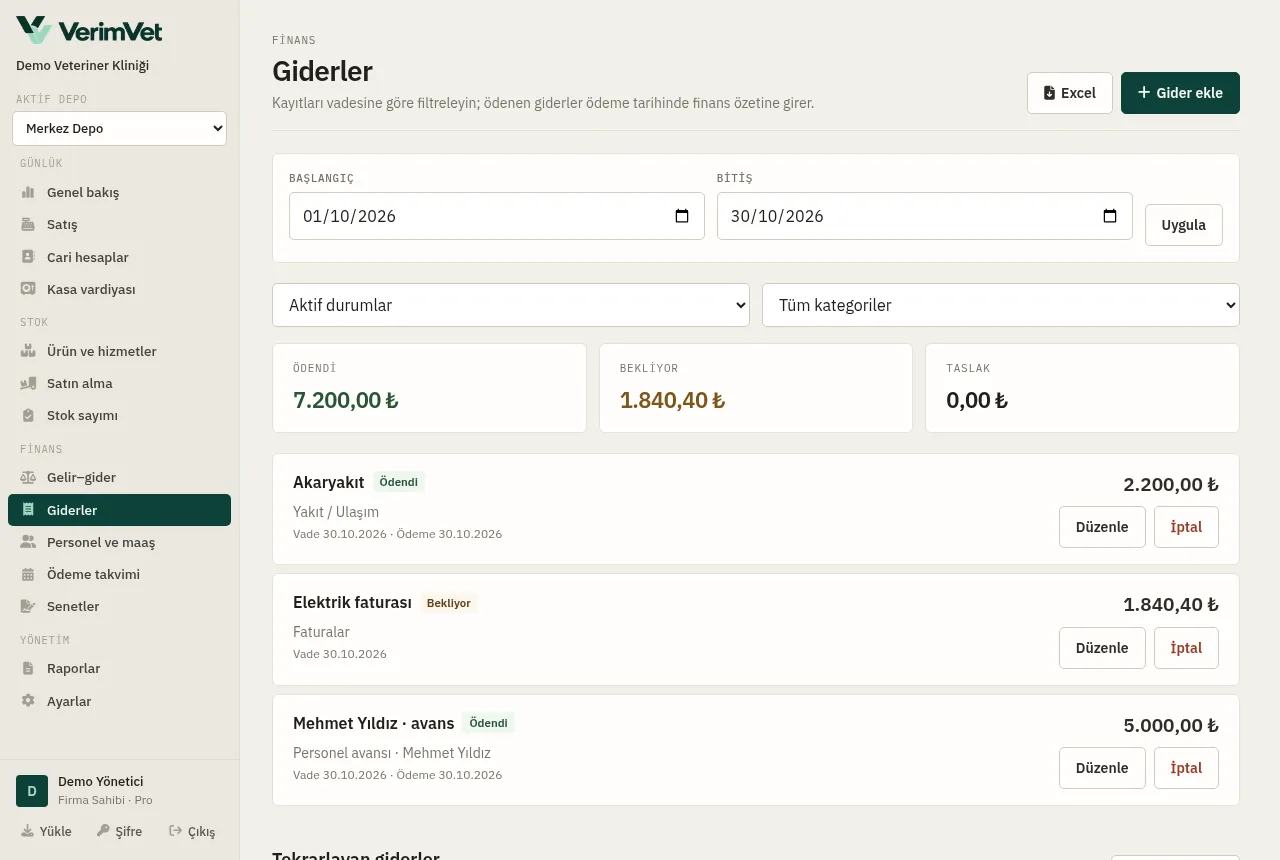1280x860 pixels.
Task: Click the Kasa vardiyası icon in sidebar
Action: (x=28, y=289)
